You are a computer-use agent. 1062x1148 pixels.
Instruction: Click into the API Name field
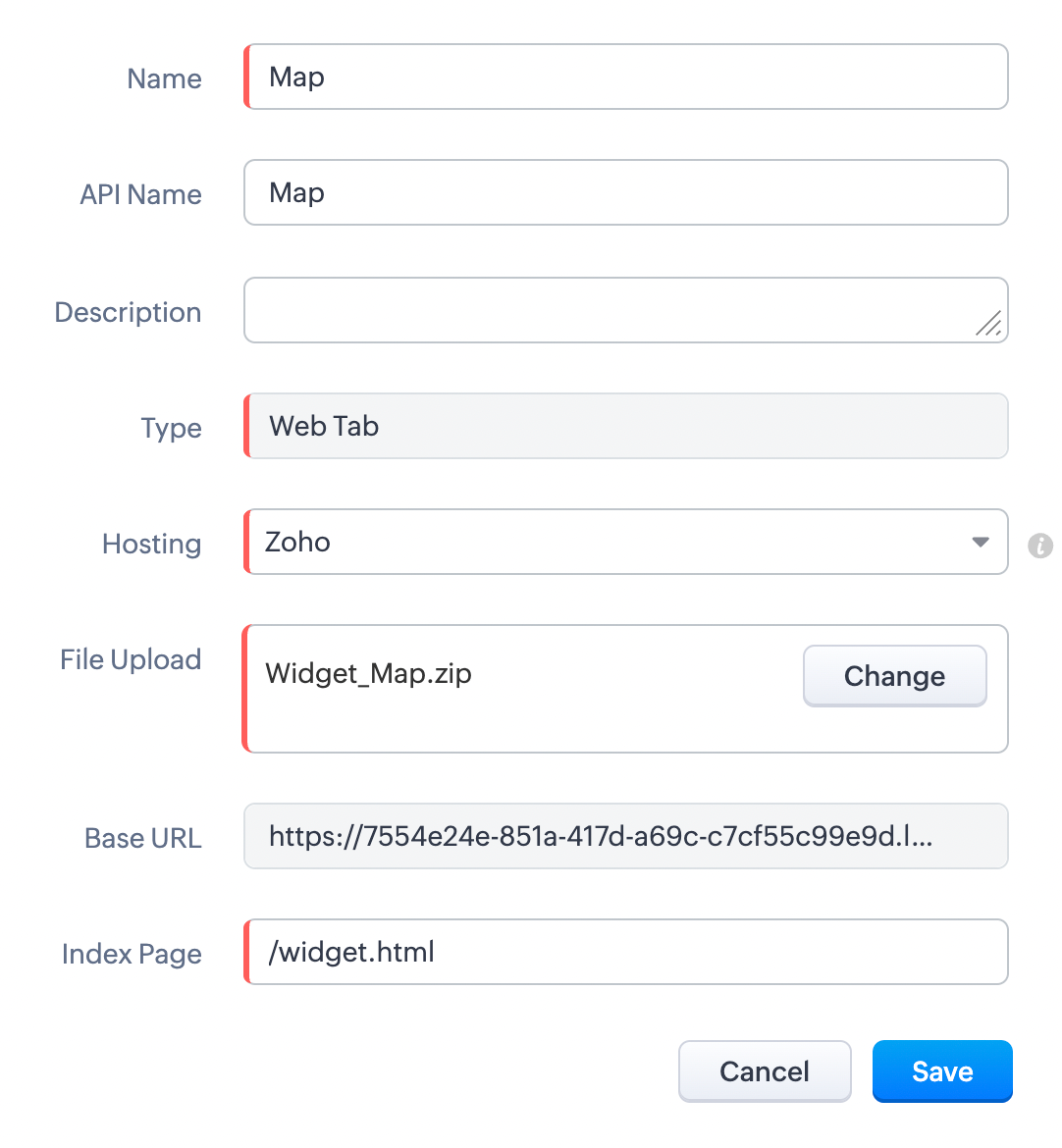click(x=626, y=192)
